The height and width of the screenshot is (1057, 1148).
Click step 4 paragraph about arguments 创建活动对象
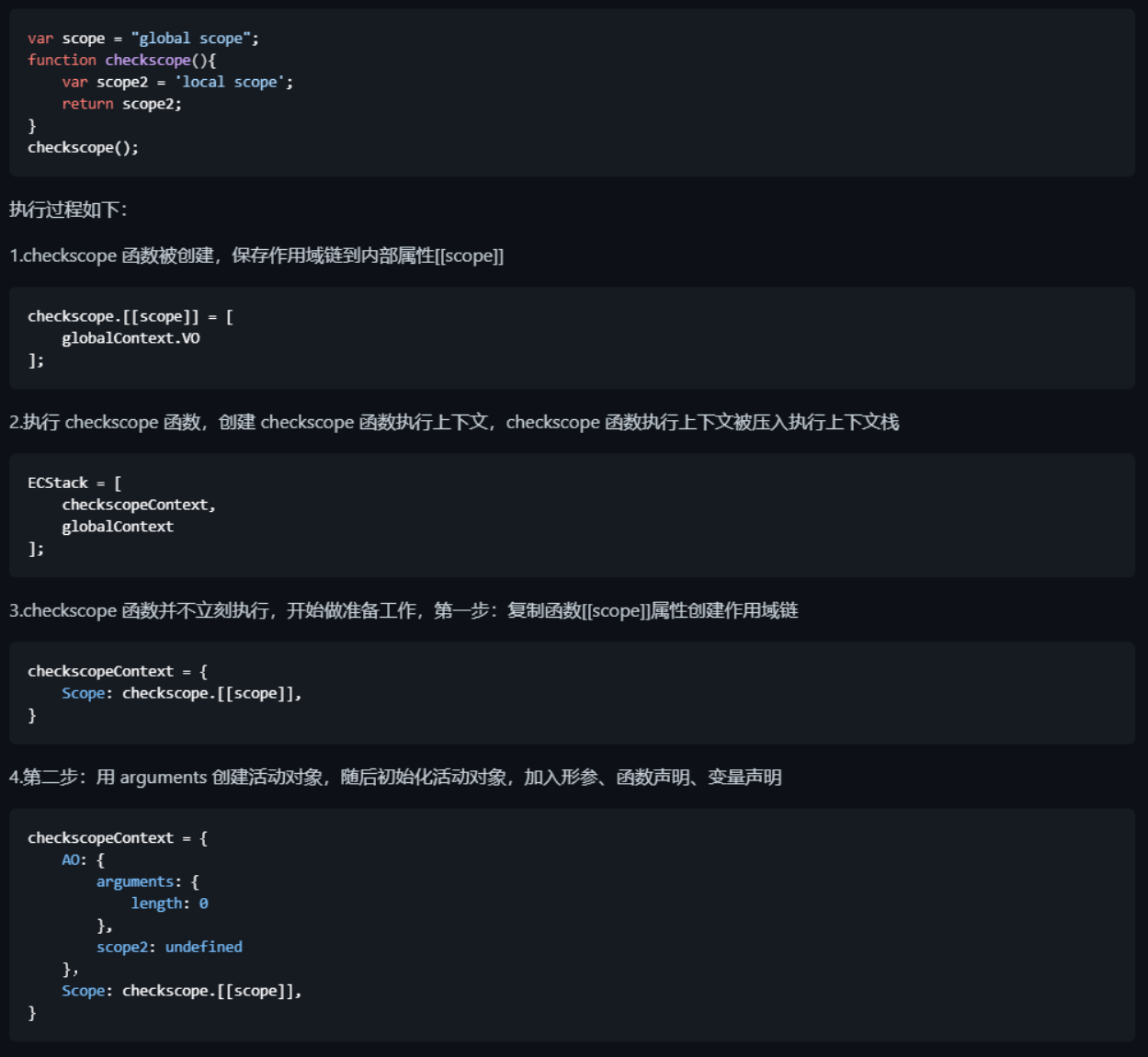coord(395,778)
